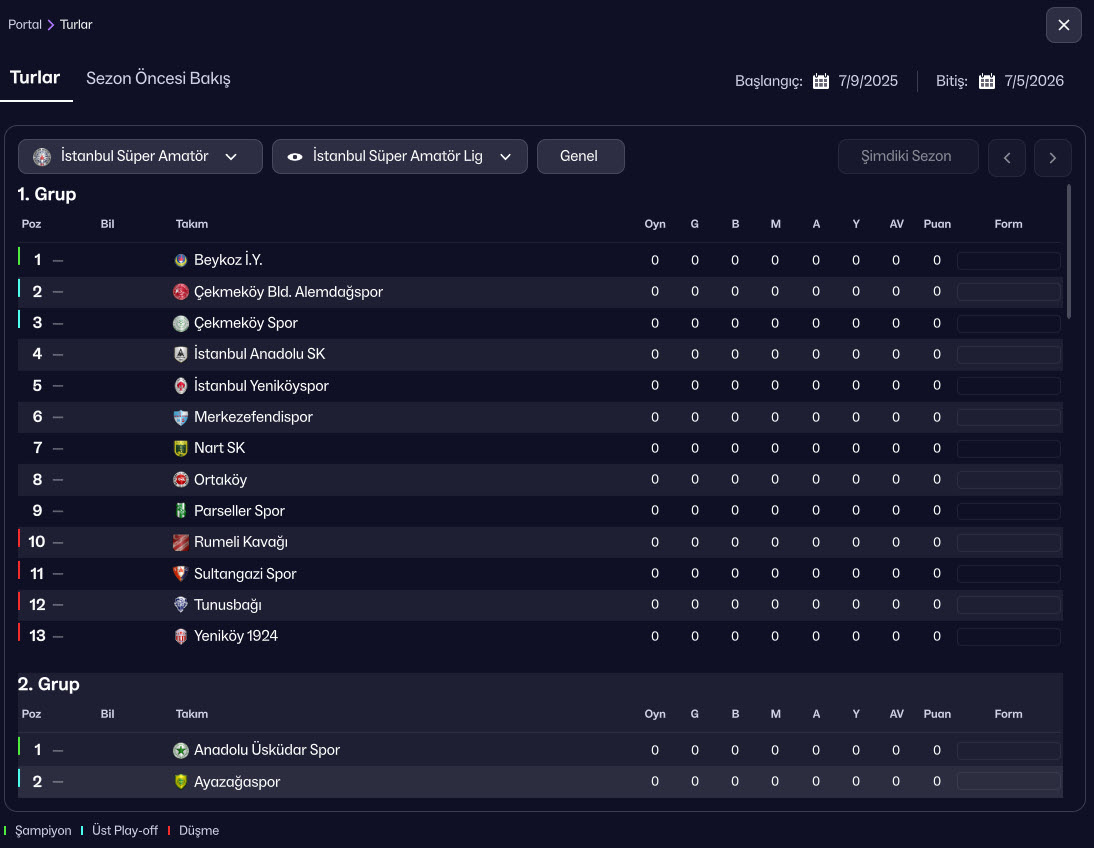
Task: Click the Beykoz İ.Y. club badge icon
Action: click(x=181, y=260)
